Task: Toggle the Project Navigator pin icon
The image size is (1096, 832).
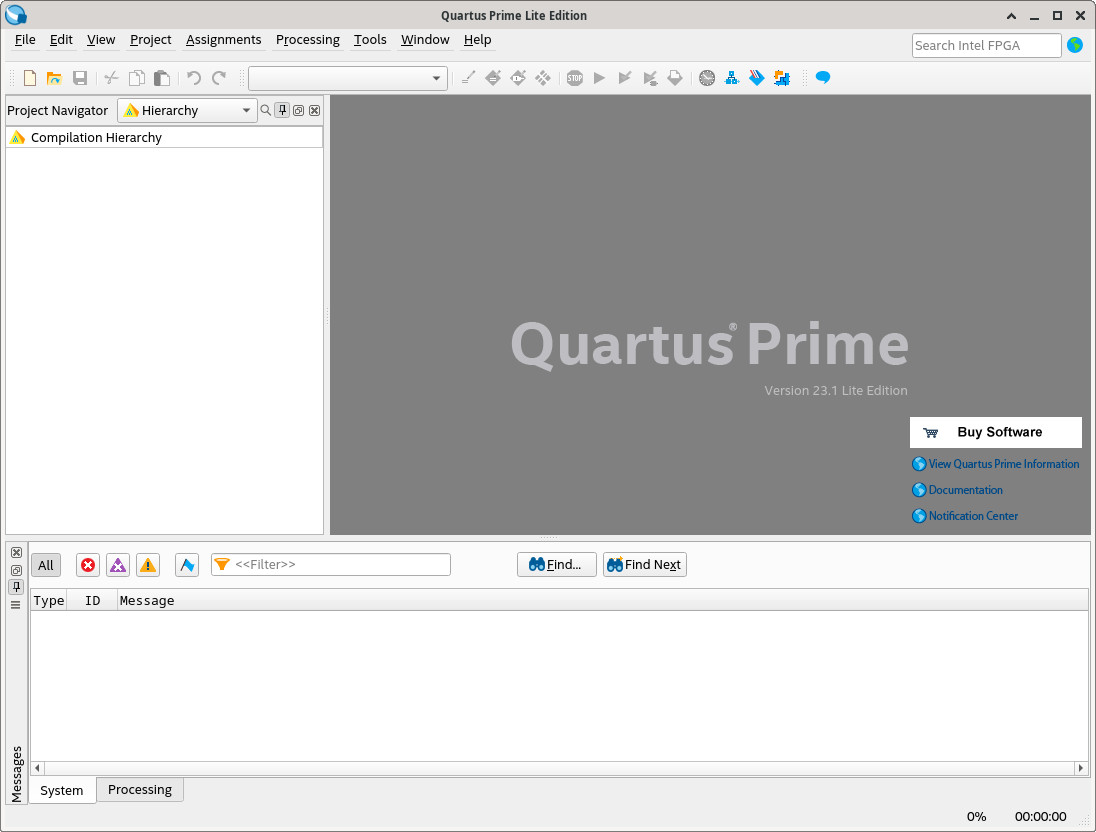Action: (x=282, y=110)
